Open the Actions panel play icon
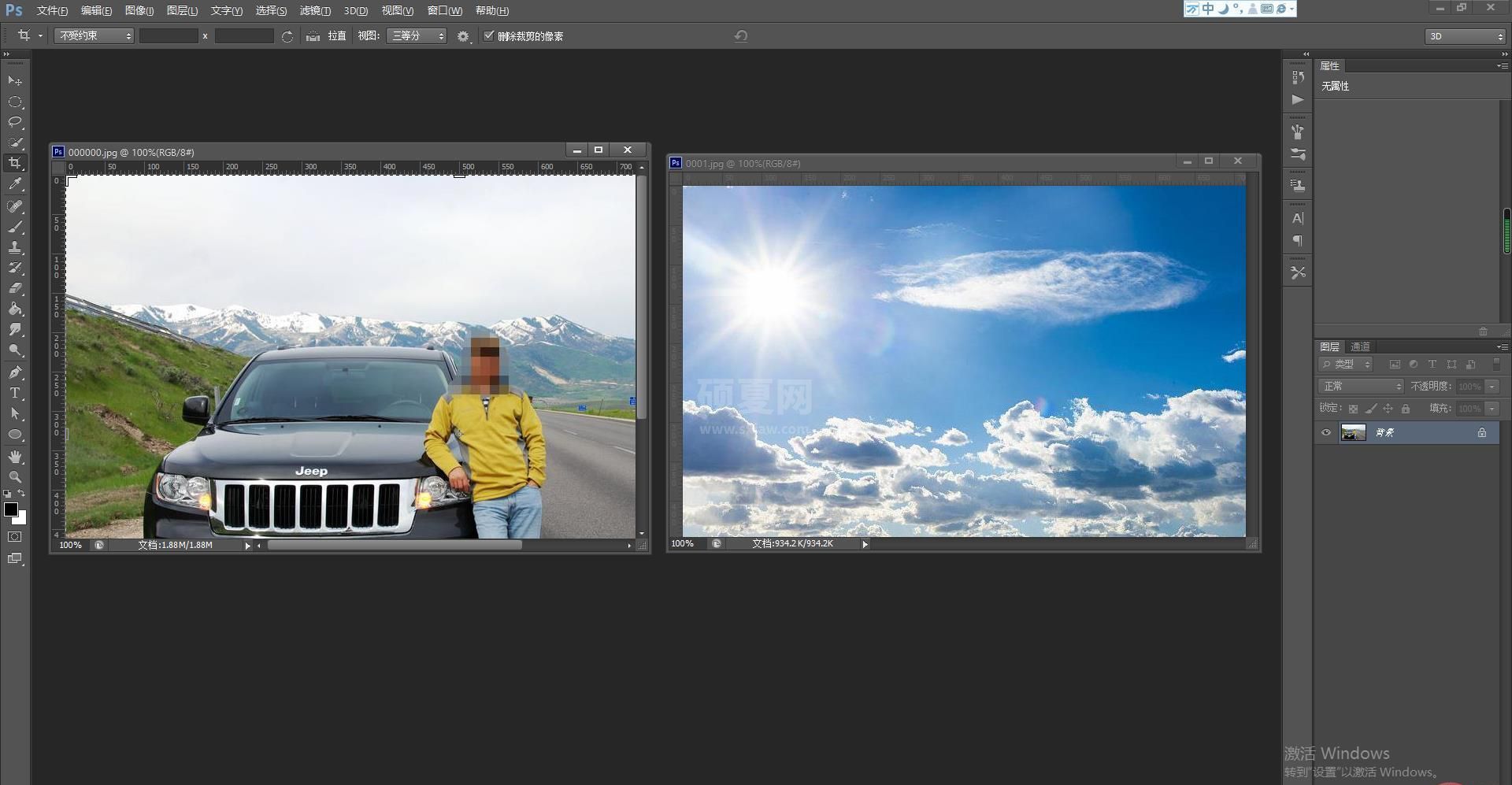This screenshot has width=1512, height=785. [1298, 99]
